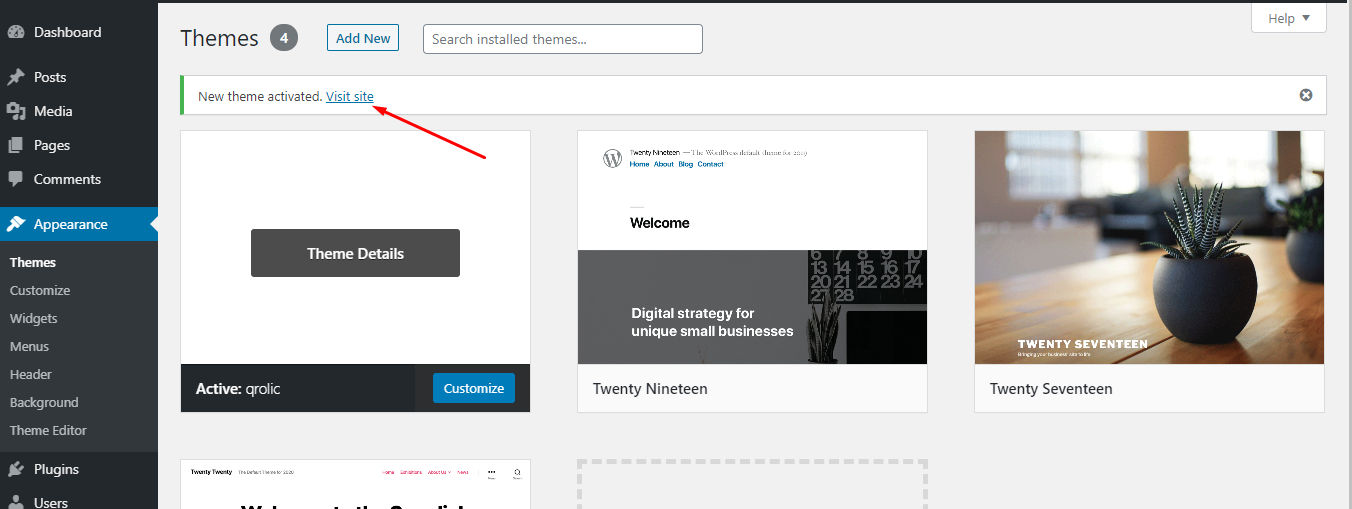Click the Add New theme button
Image resolution: width=1352 pixels, height=509 pixels.
pyautogui.click(x=363, y=38)
